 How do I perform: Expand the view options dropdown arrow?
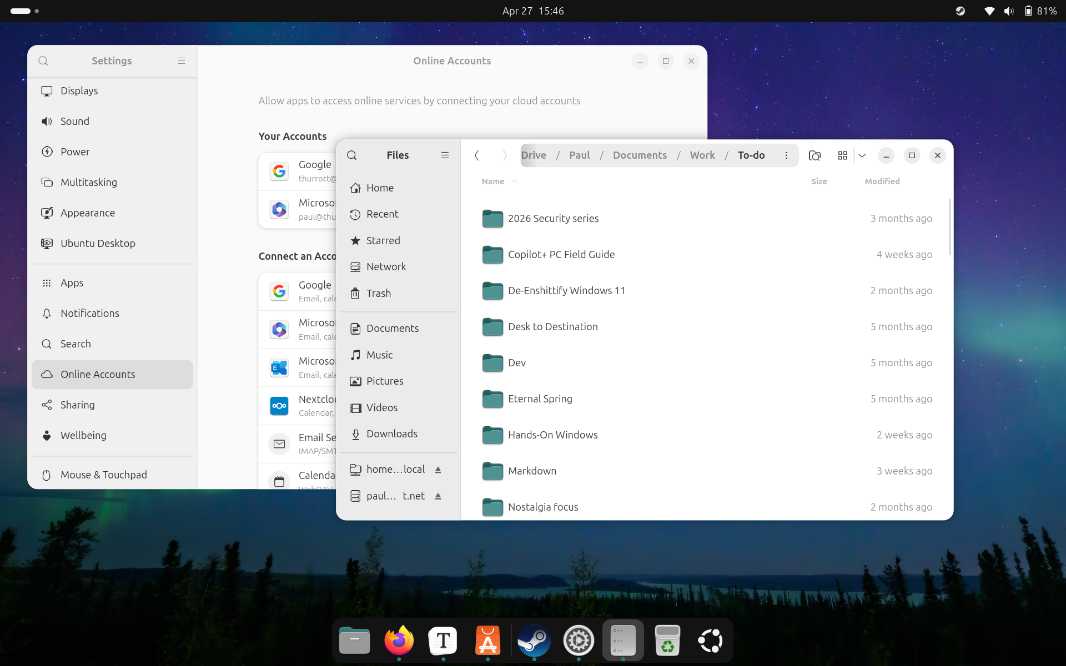[x=862, y=155]
